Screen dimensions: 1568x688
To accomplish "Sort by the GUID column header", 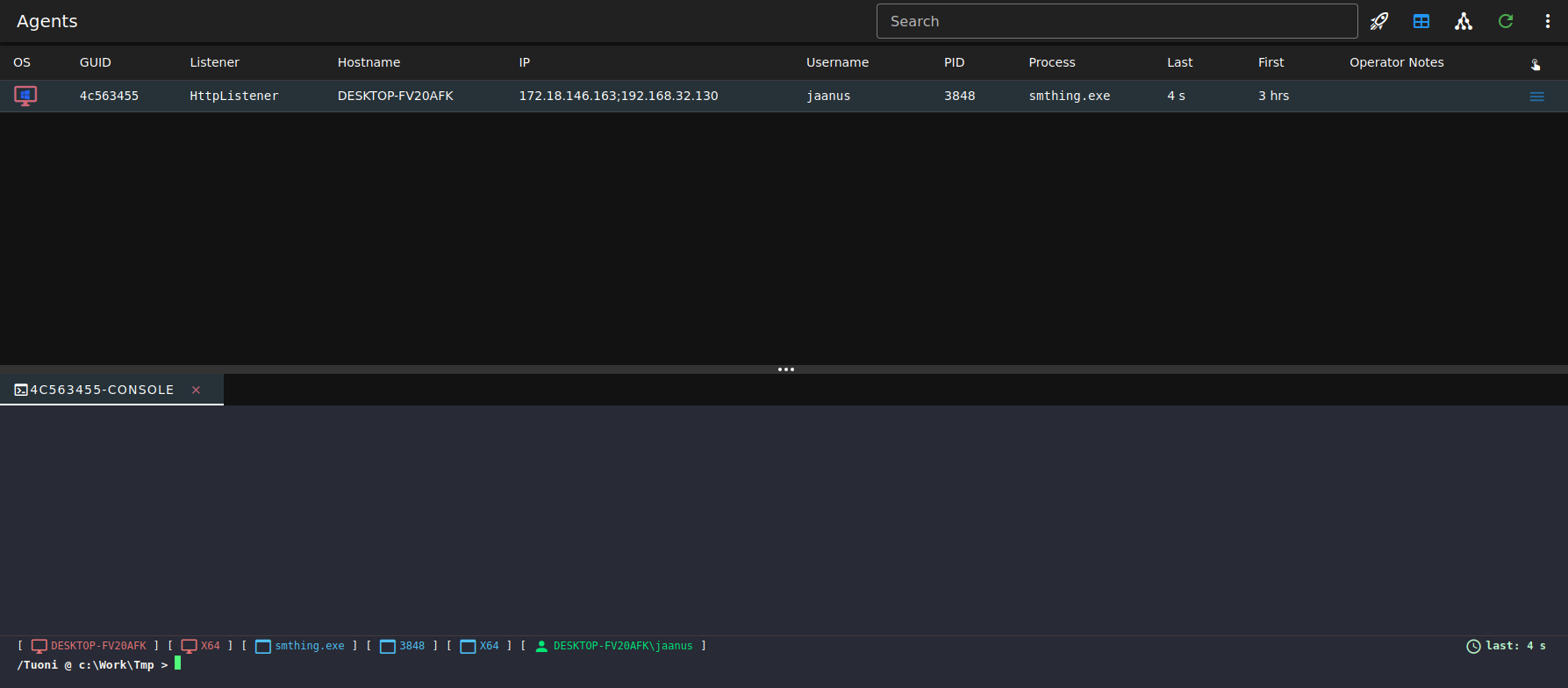I will (96, 62).
